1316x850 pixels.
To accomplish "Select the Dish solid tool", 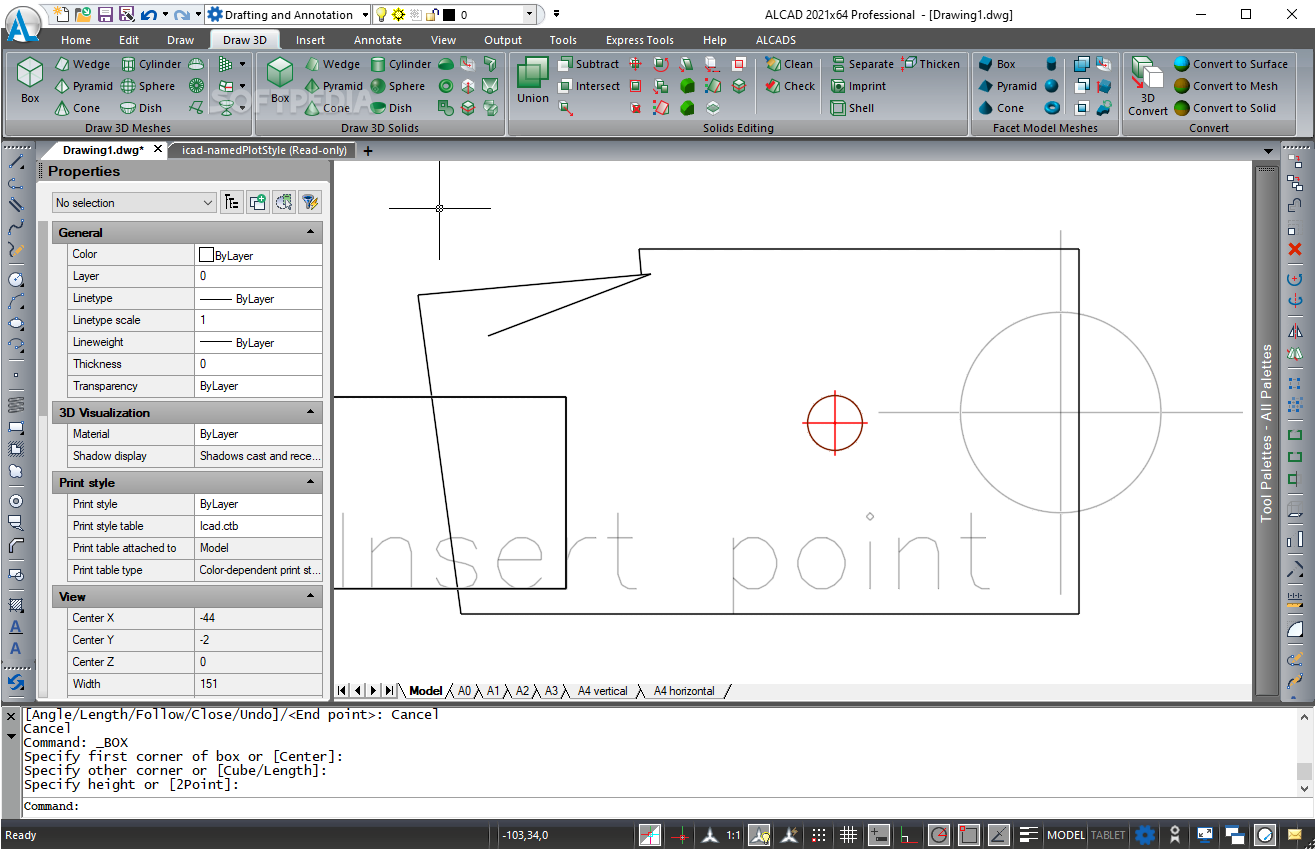I will [x=391, y=108].
